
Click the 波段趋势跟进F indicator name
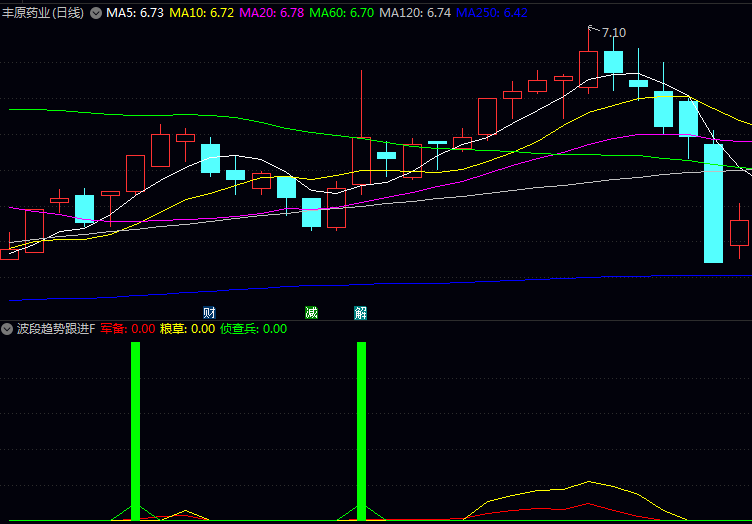[x=56, y=328]
